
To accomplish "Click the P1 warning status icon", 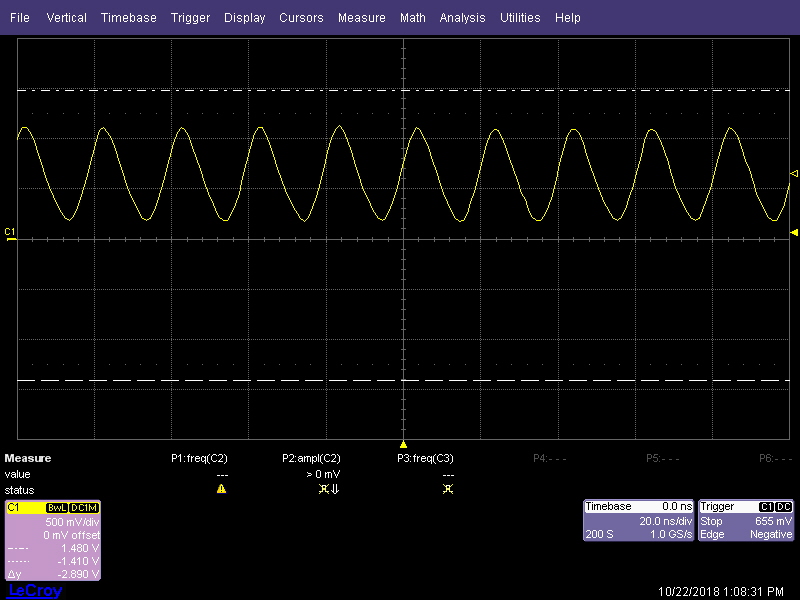I will tap(221, 489).
